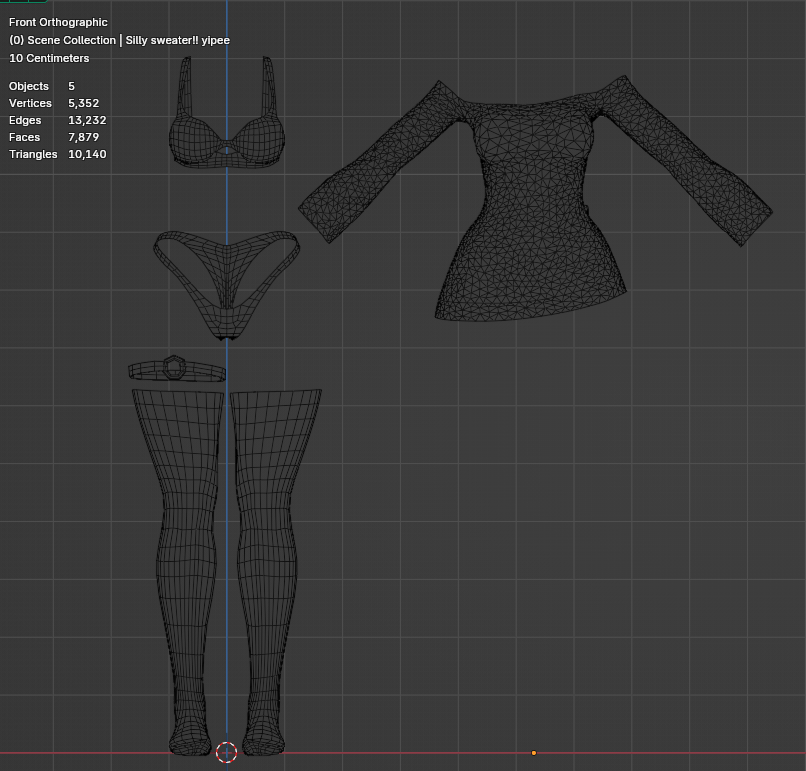Click the garter band strap mesh
Image resolution: width=806 pixels, height=771 pixels.
pyautogui.click(x=177, y=370)
